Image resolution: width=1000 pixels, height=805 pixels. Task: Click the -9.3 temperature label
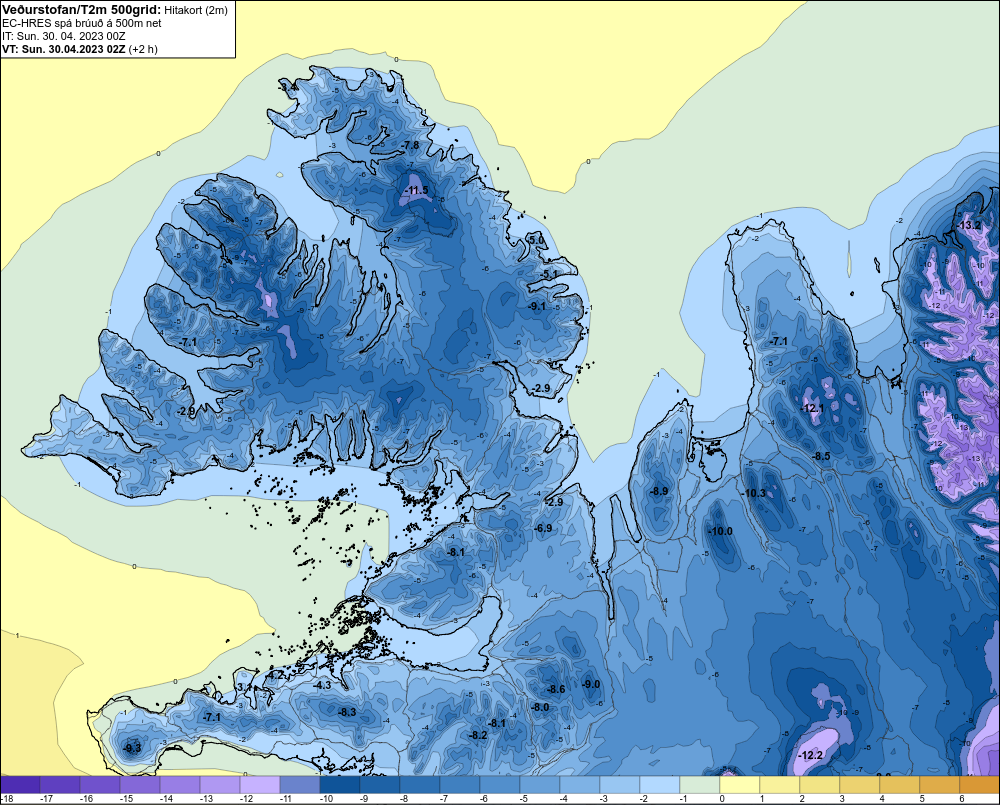coord(132,748)
